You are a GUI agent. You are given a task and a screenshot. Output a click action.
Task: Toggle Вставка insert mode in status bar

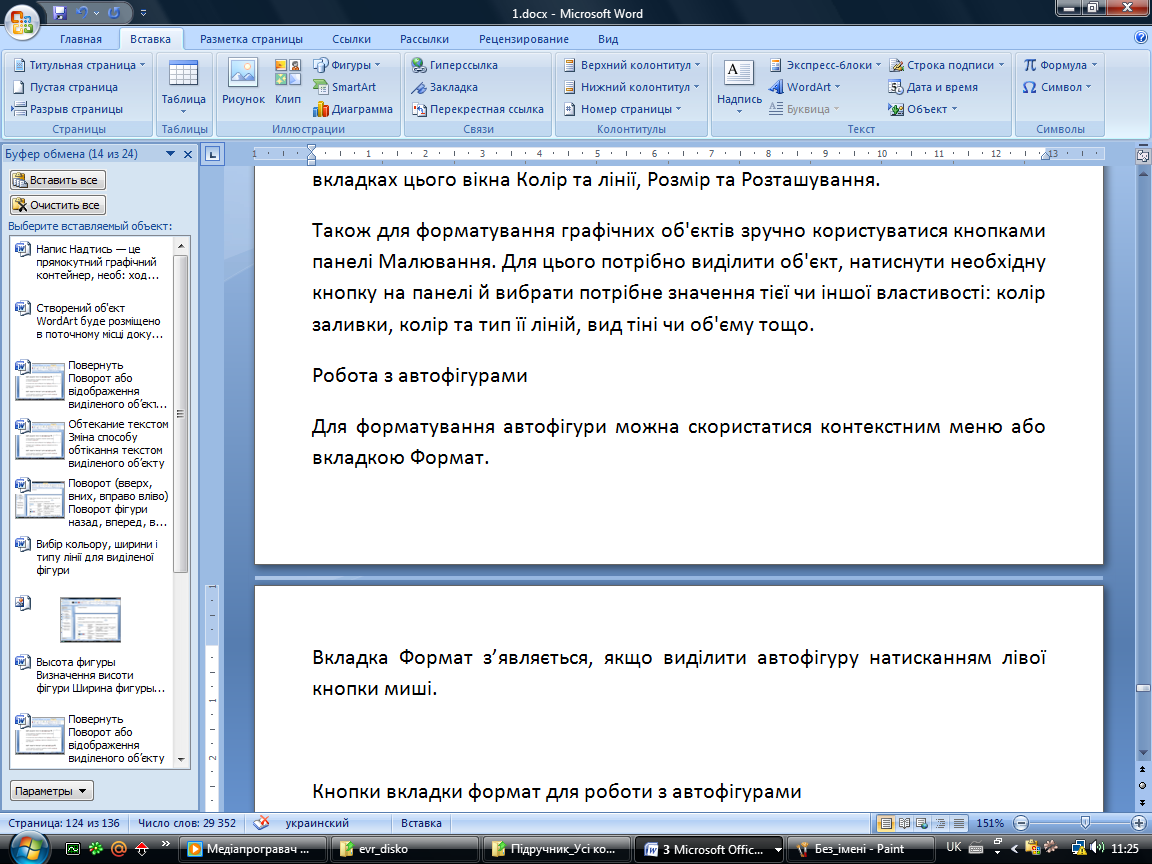click(421, 823)
